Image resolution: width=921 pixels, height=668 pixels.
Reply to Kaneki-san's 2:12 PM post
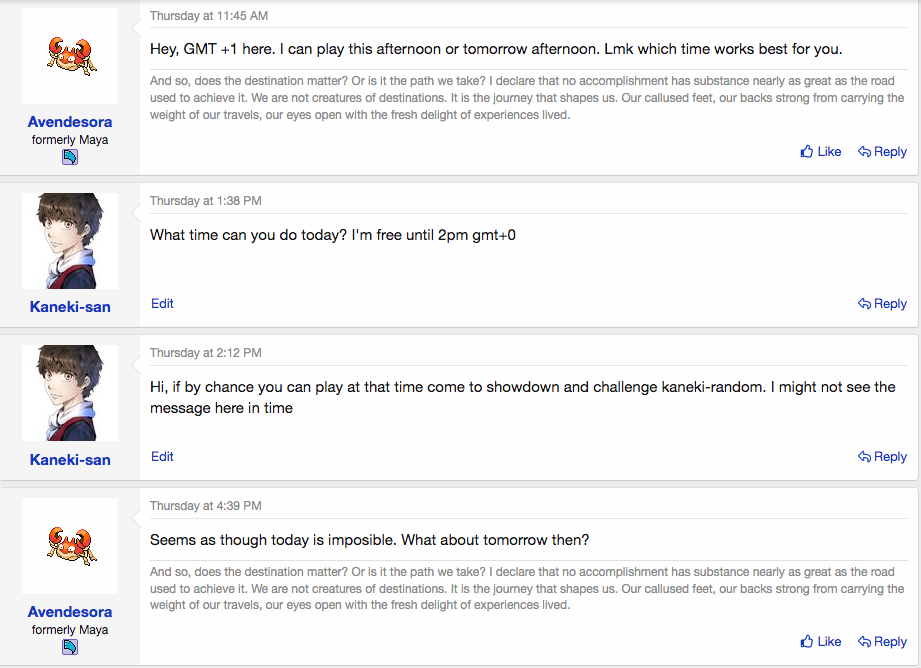pos(882,456)
